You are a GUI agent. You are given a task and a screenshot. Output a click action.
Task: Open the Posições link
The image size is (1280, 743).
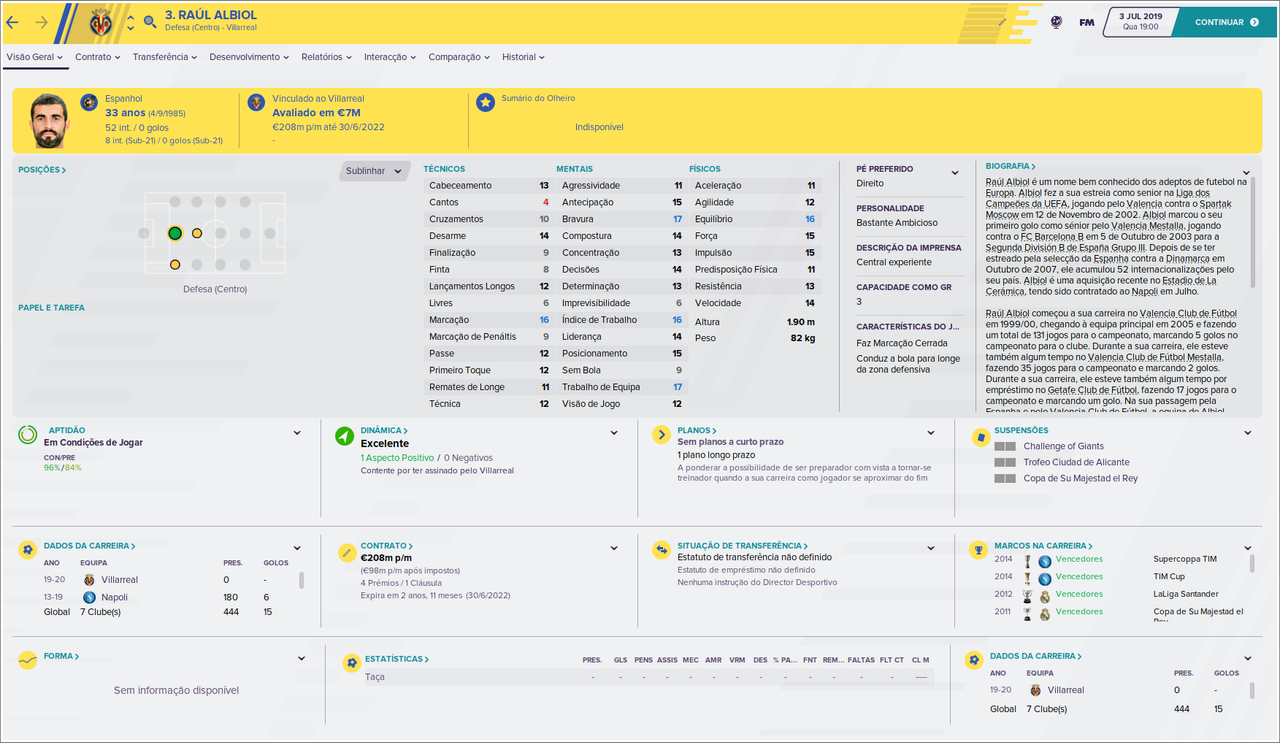[x=42, y=170]
